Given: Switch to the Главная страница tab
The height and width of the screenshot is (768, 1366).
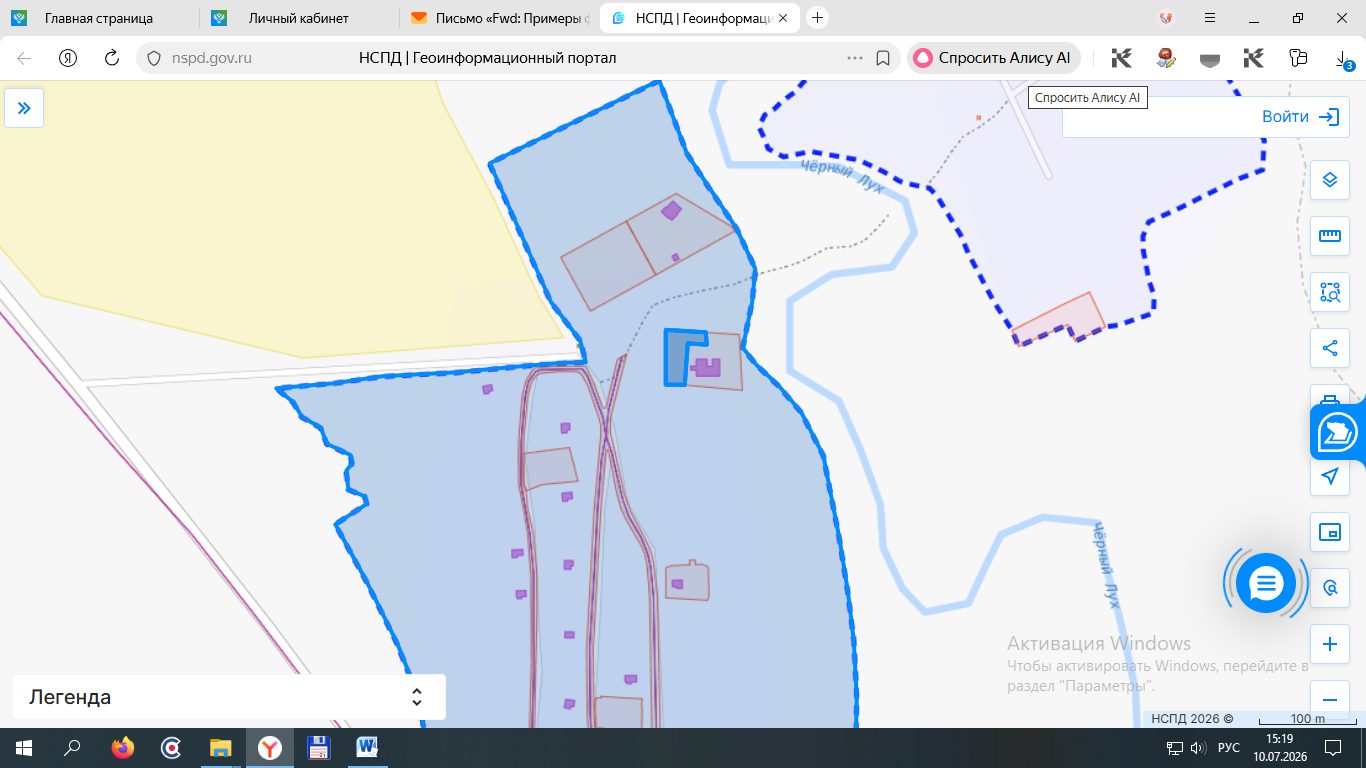Looking at the screenshot, I should (x=99, y=18).
